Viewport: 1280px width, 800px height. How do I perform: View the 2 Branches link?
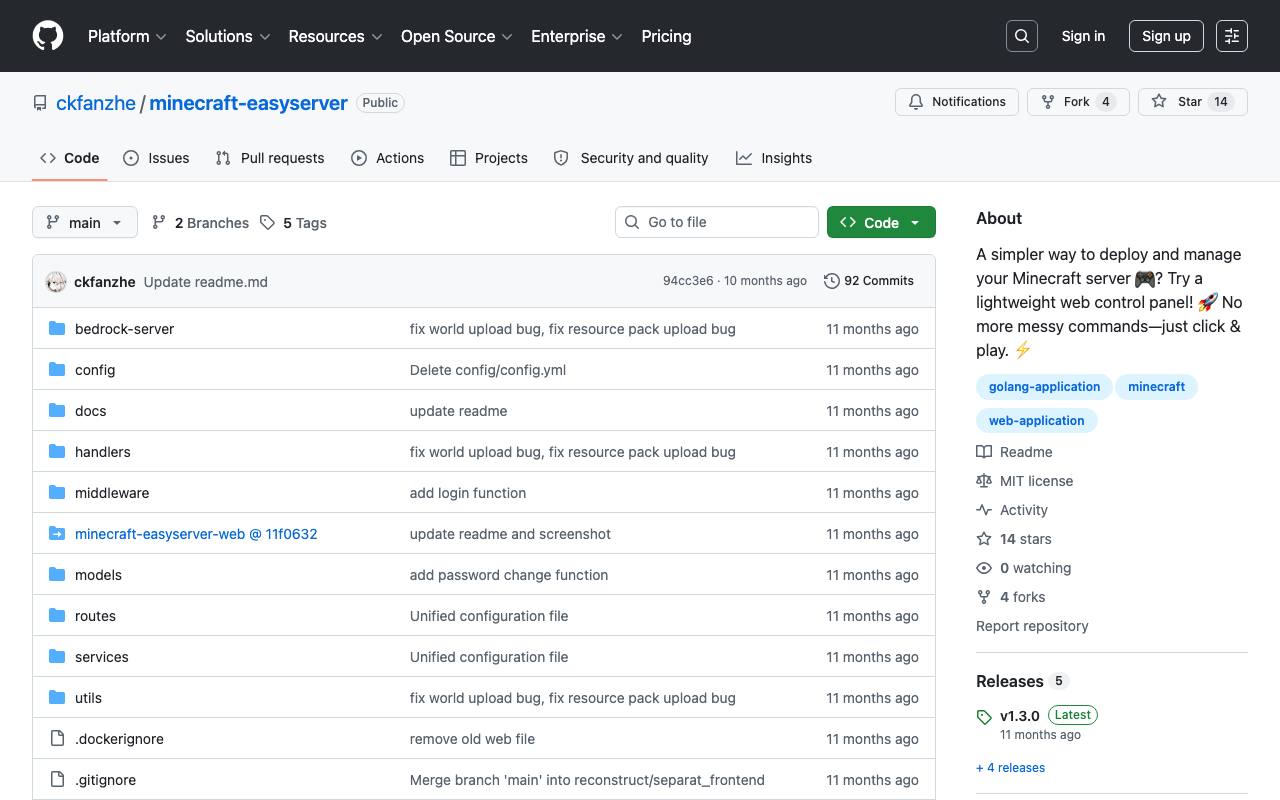[200, 223]
